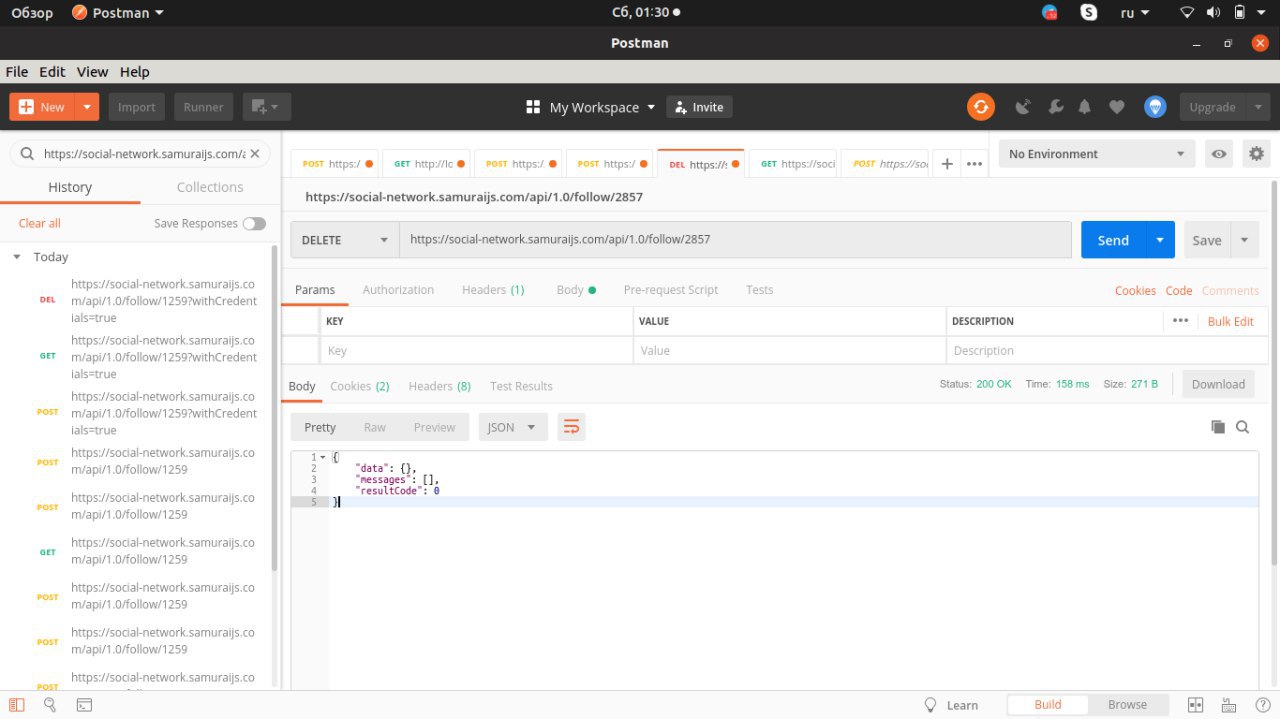Click the params Key input cell
Viewport: 1280px width, 719px height.
(x=476, y=351)
